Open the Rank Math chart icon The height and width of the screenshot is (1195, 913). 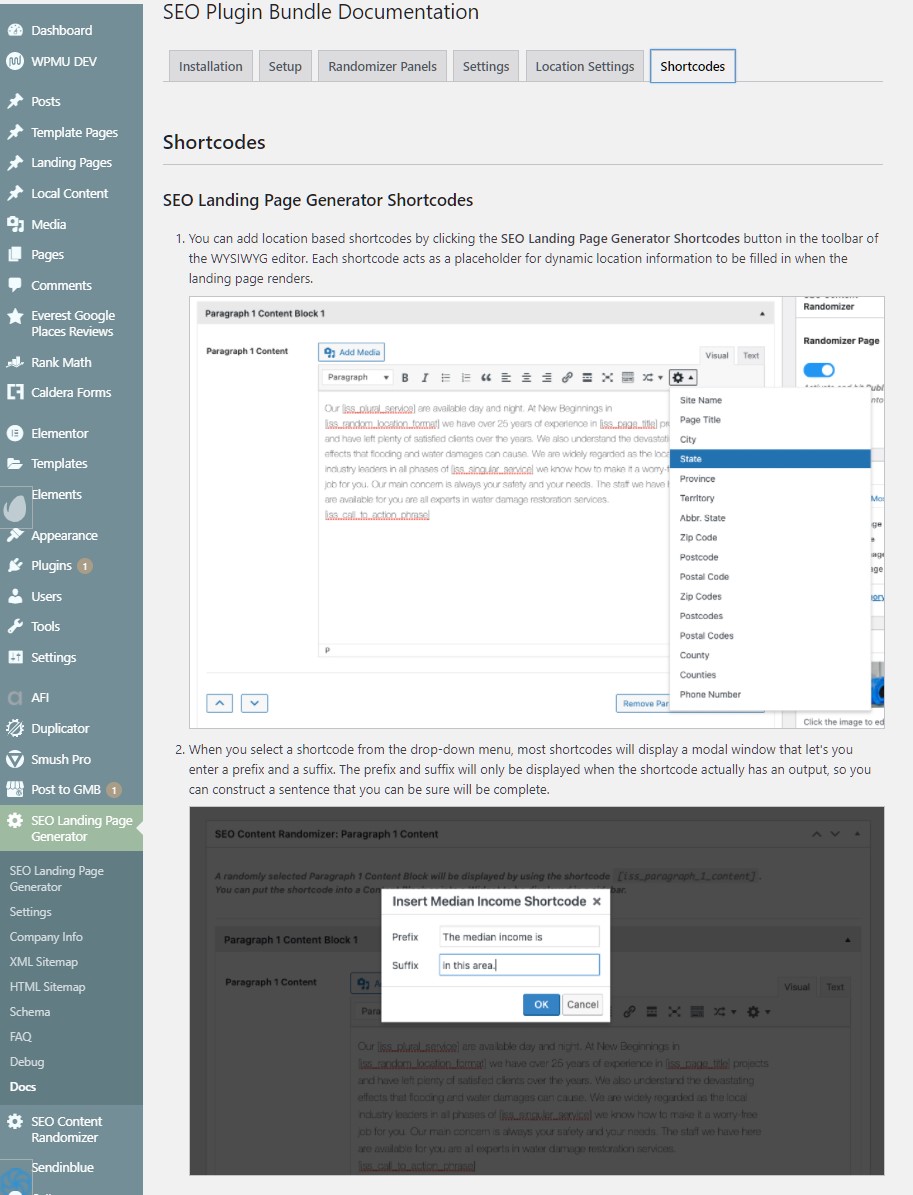15,362
